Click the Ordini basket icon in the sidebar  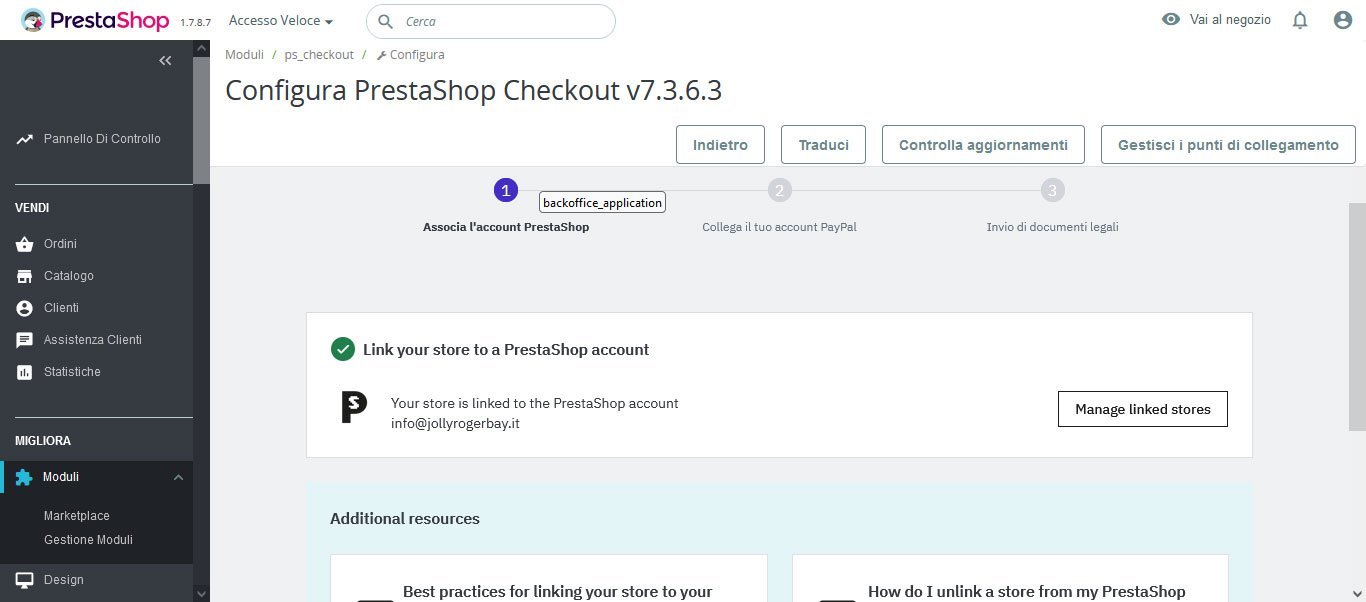point(25,244)
